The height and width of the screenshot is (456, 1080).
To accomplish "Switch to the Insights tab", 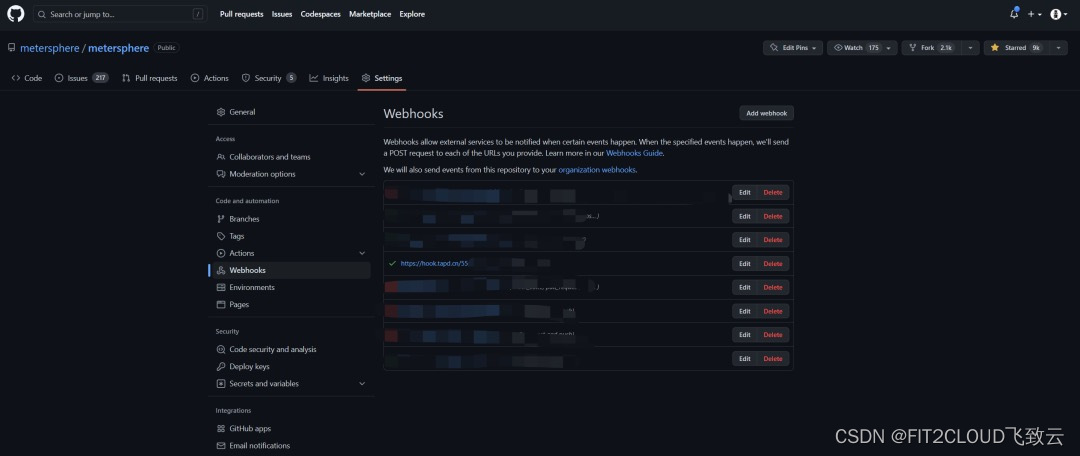I will point(329,78).
